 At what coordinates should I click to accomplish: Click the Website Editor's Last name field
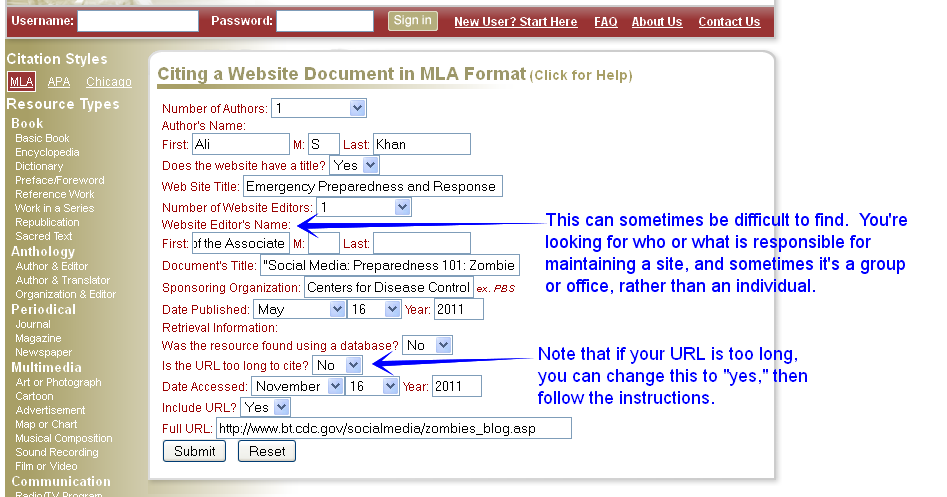pos(422,243)
